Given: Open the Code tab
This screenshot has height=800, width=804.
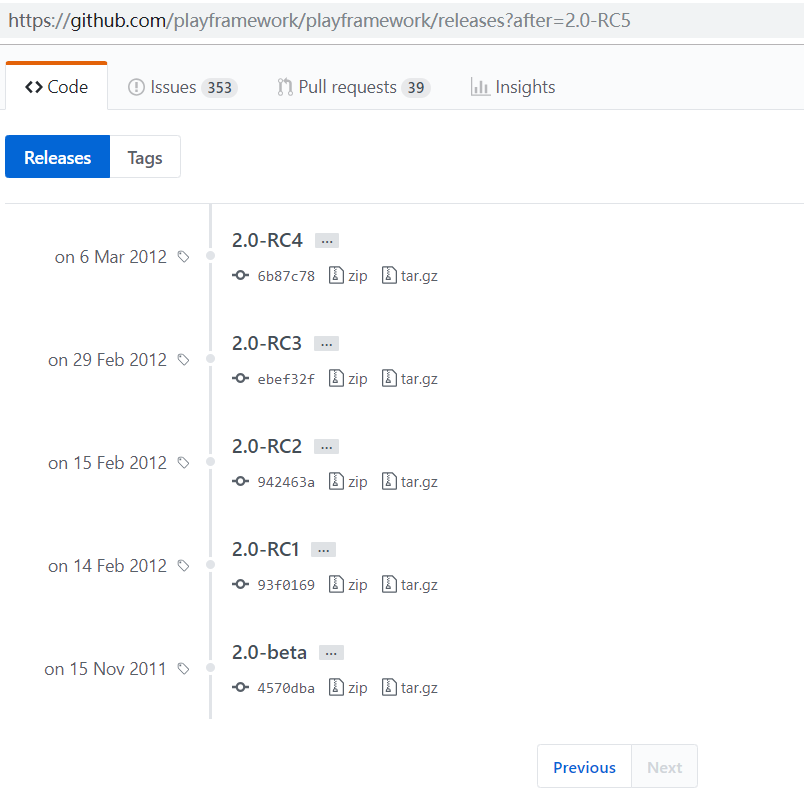Looking at the screenshot, I should [x=56, y=87].
